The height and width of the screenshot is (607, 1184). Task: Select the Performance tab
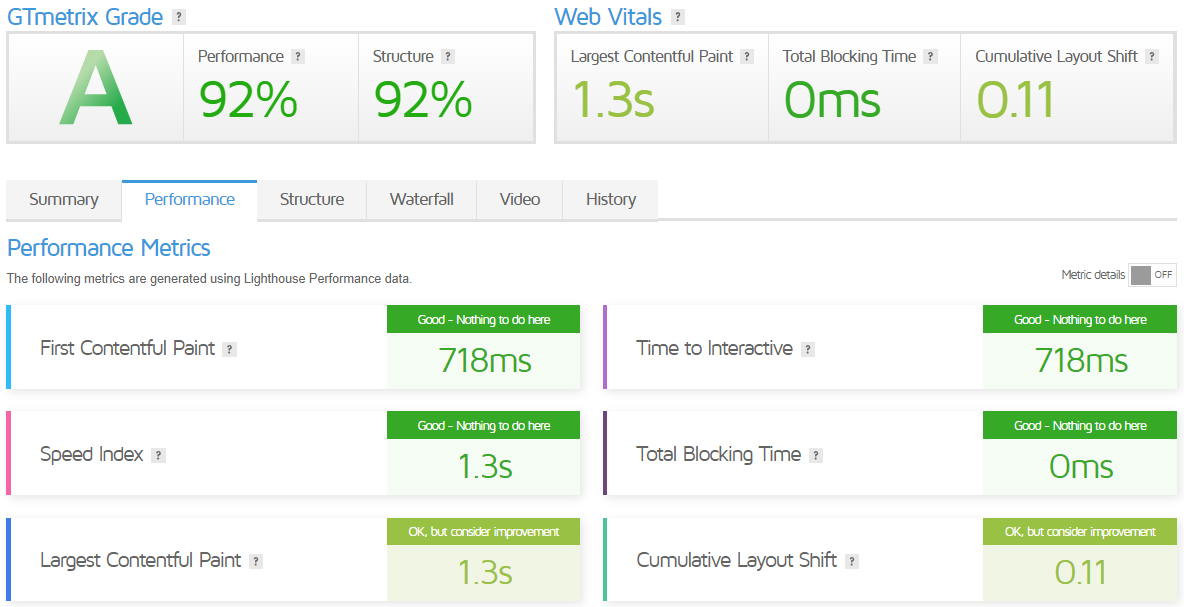tap(190, 200)
